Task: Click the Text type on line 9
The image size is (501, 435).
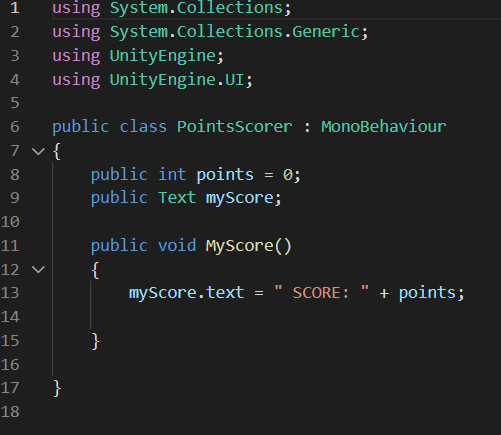Action: point(177,198)
